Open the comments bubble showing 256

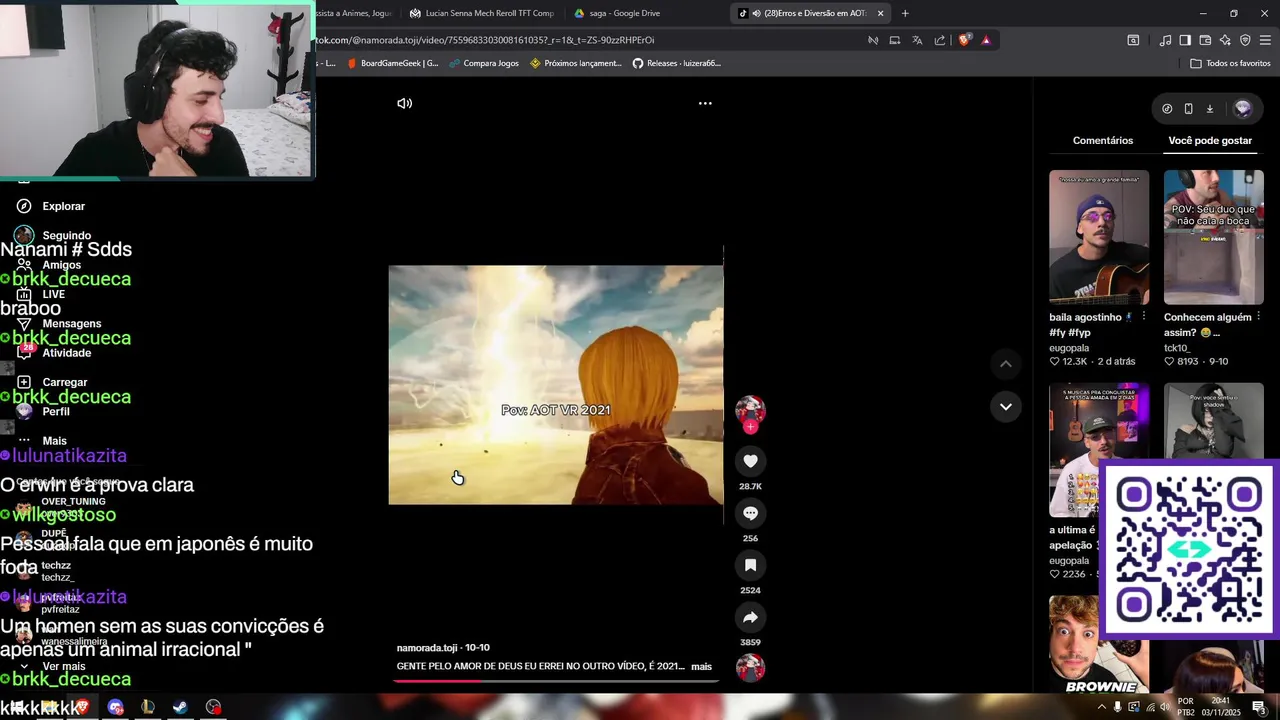[750, 513]
